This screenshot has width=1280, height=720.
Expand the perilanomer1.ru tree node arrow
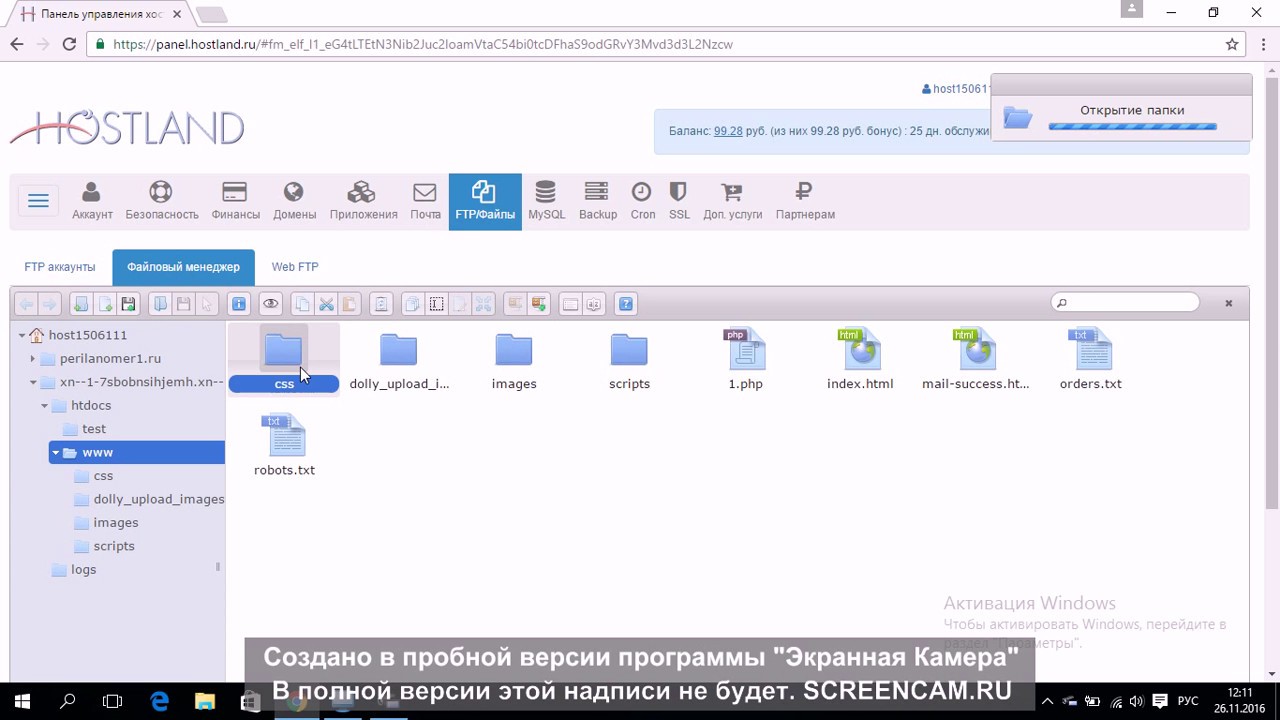[33, 358]
